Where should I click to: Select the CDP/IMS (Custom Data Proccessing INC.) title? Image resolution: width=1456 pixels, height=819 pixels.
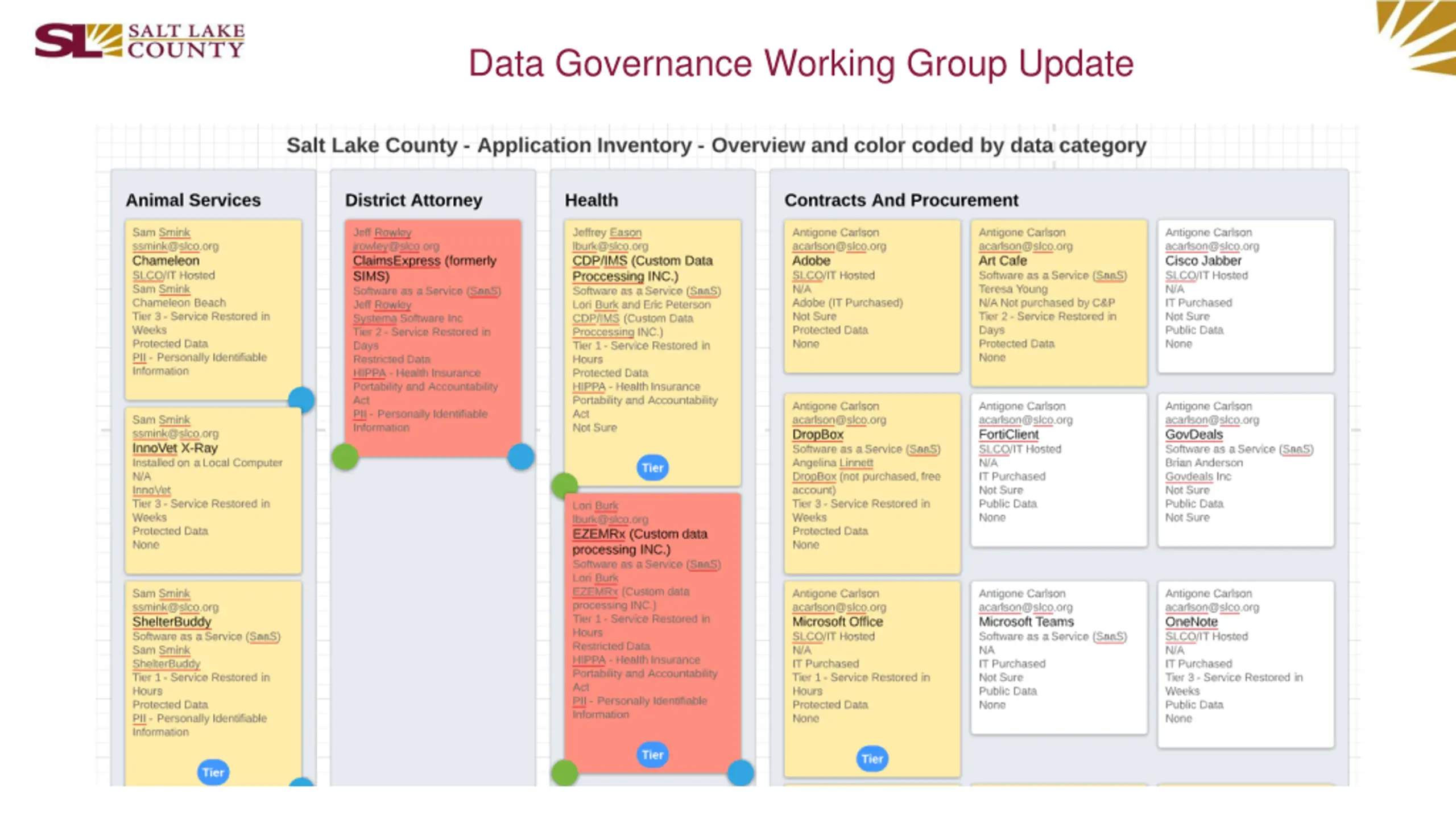click(x=642, y=268)
